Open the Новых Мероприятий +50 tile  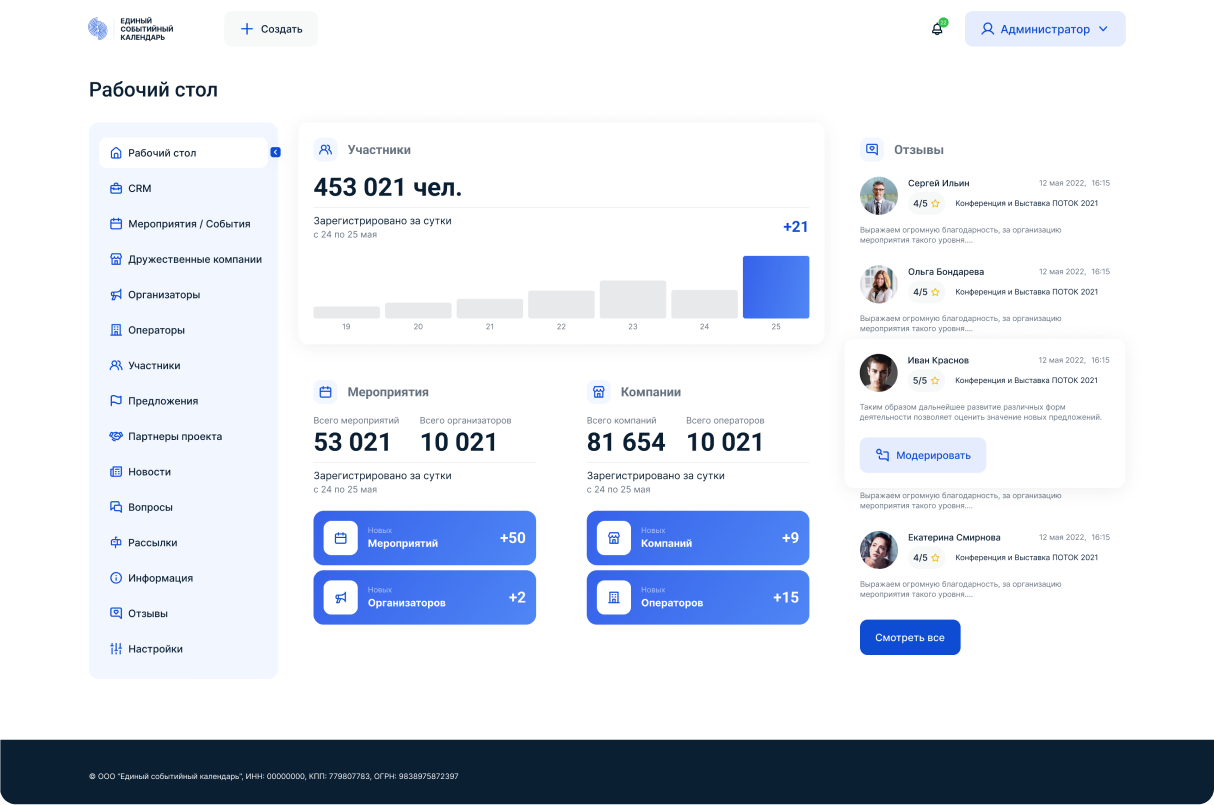click(424, 538)
